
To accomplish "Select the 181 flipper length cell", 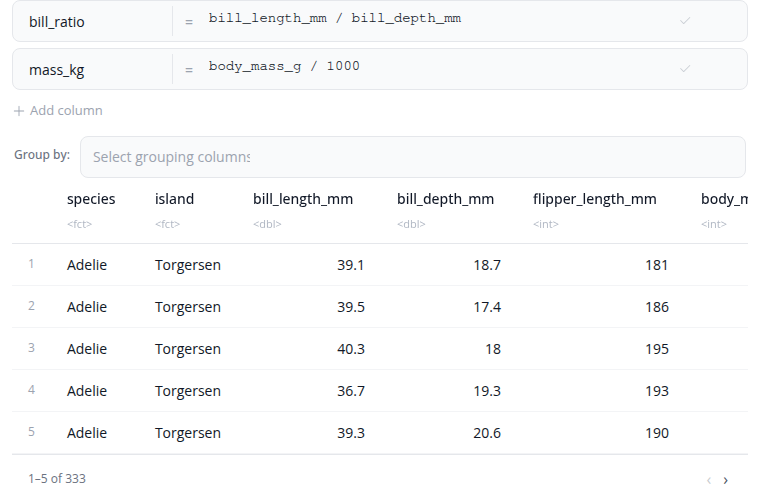I will tap(657, 265).
